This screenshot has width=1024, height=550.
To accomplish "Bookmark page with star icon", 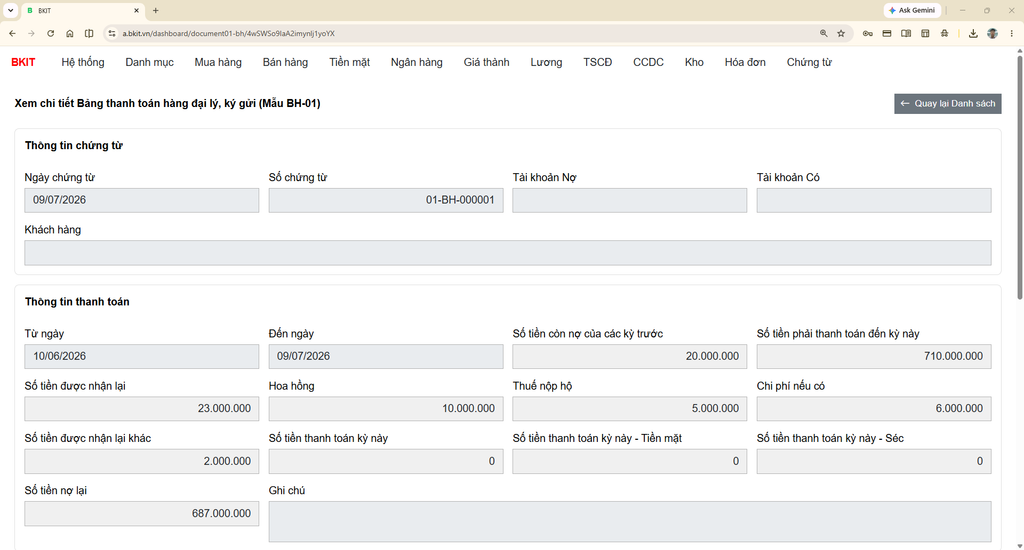I will click(x=841, y=33).
